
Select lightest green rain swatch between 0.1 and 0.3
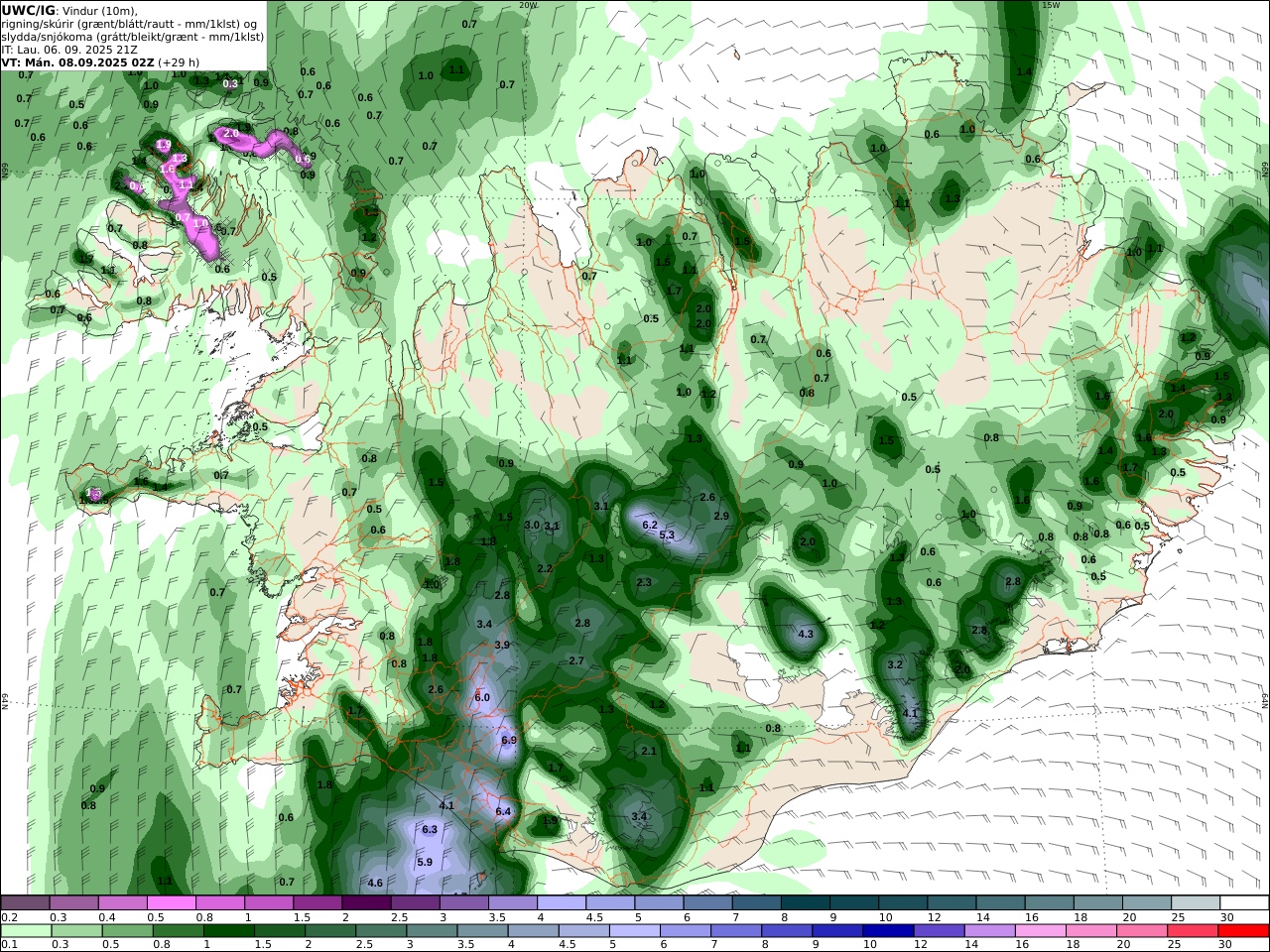[25, 931]
